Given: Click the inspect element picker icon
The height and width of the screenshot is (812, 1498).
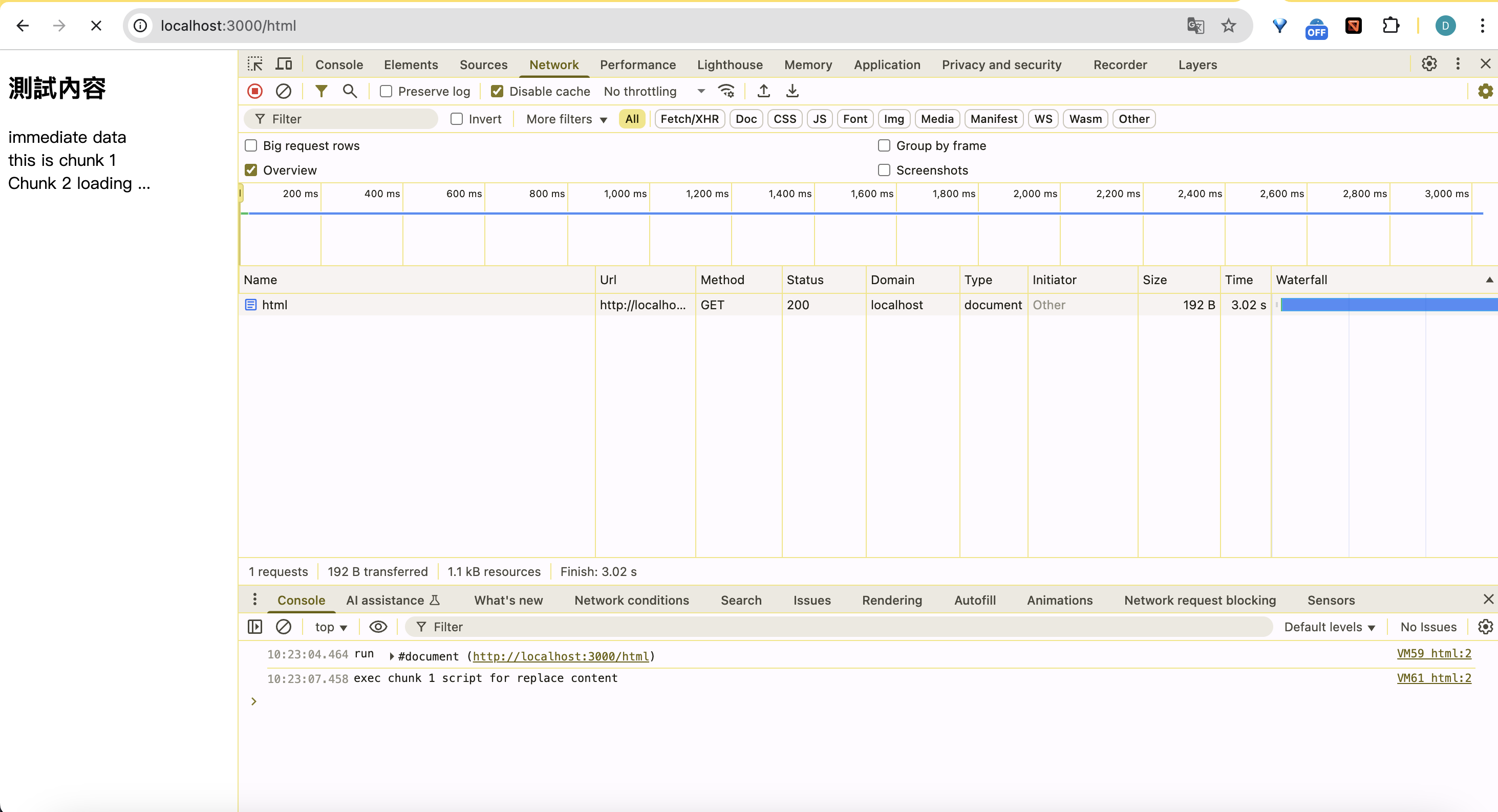Looking at the screenshot, I should click(255, 64).
